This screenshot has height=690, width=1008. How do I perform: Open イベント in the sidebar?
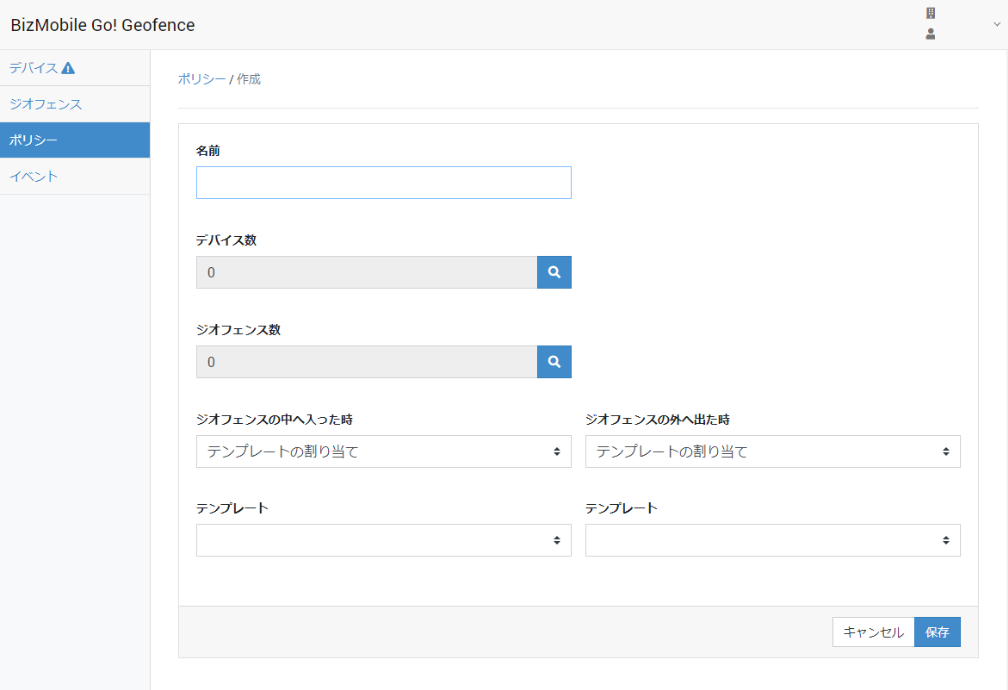click(x=33, y=176)
